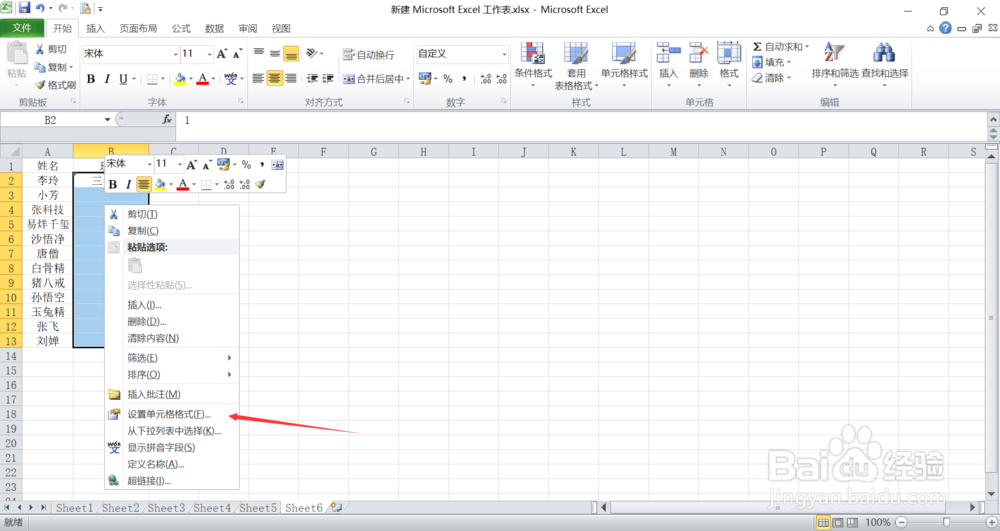Screen dimensions: 1000x531
Task: Click the ribbon decrease indent icon
Action: coord(312,78)
